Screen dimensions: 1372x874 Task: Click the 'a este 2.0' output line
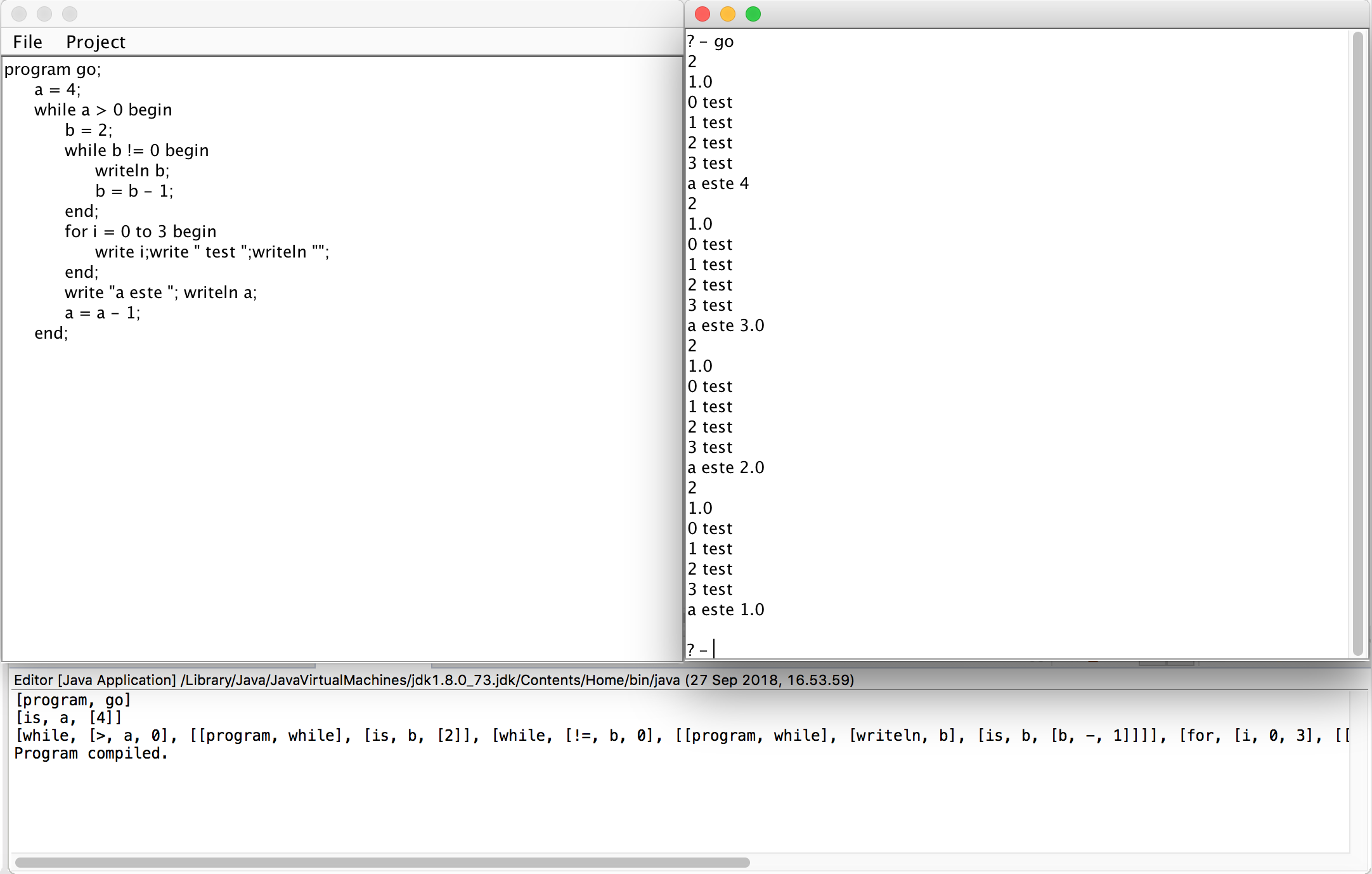coord(726,467)
